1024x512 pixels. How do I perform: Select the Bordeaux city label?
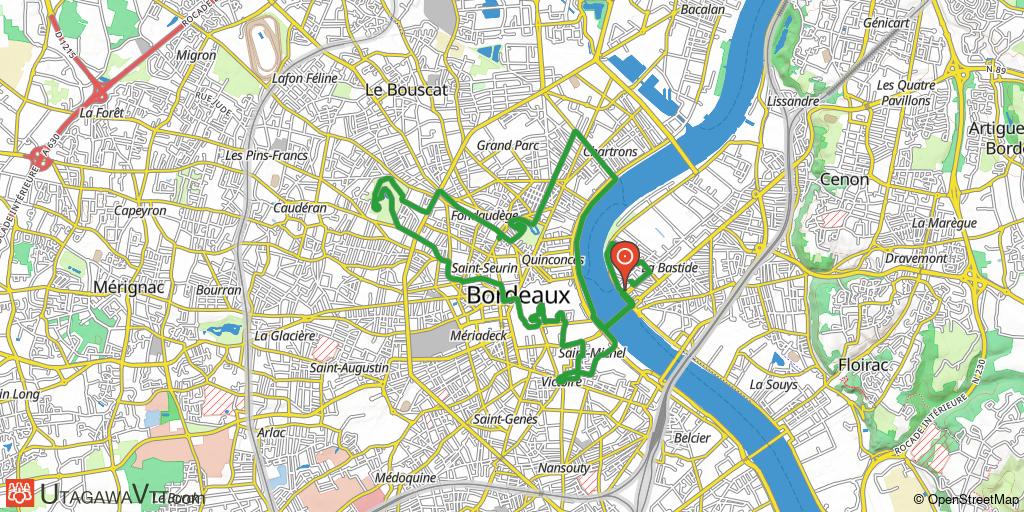[x=519, y=296]
